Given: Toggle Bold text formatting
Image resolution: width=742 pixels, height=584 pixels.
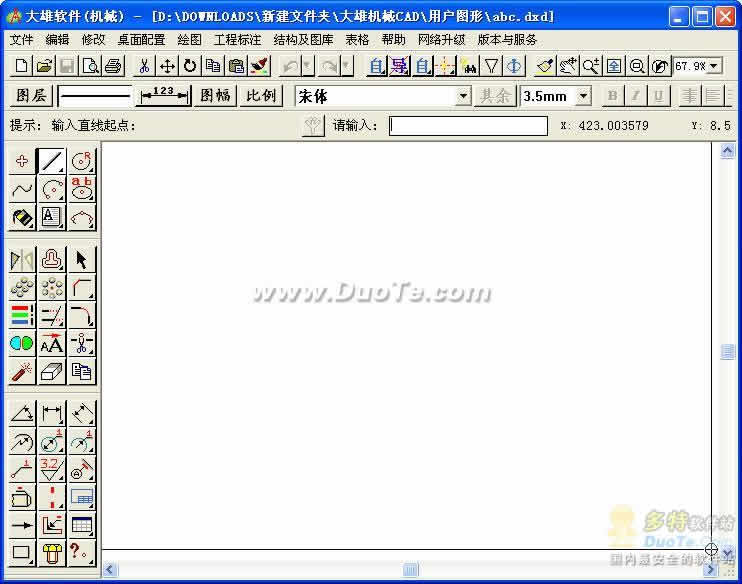Looking at the screenshot, I should point(612,96).
